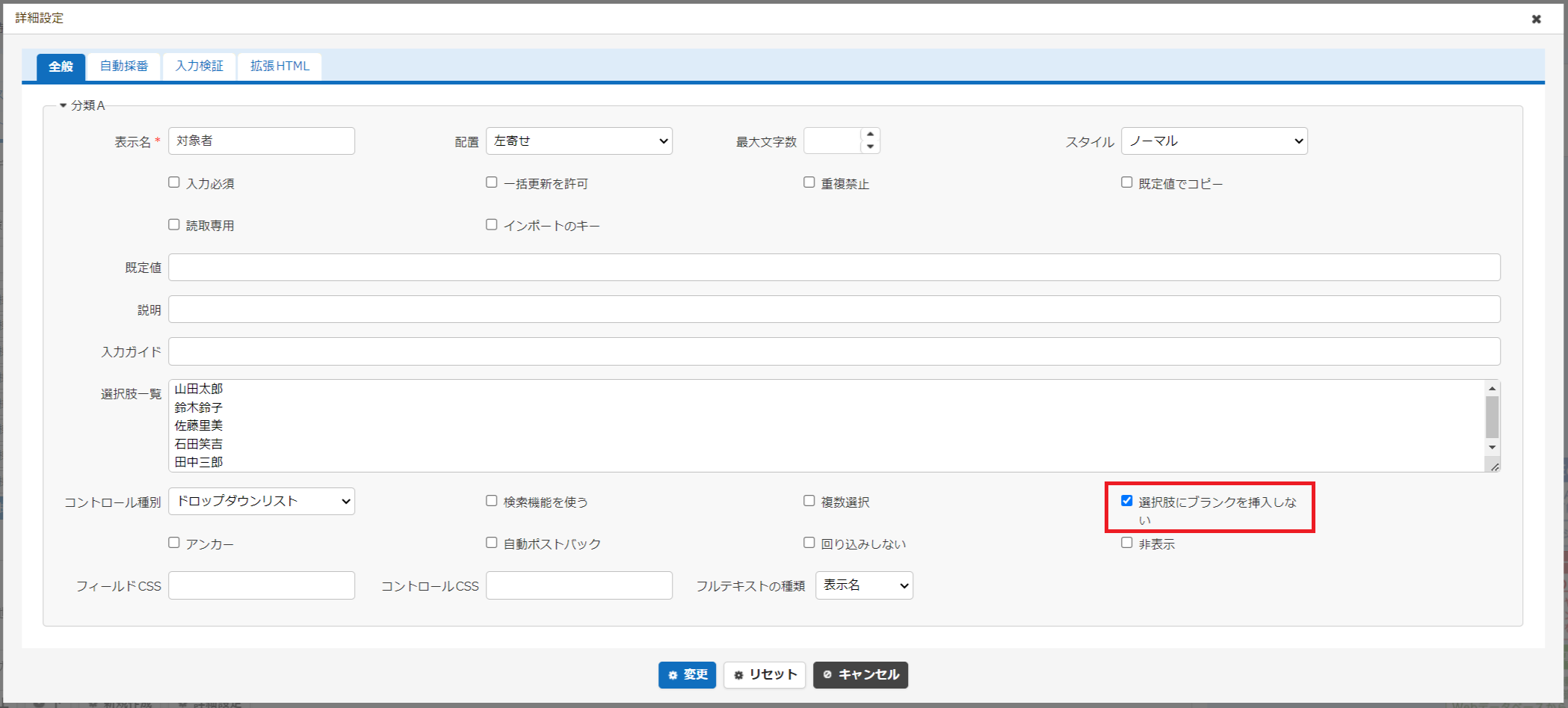Toggle the アンカー checkbox
Screen dimensions: 1568x708
pos(174,543)
